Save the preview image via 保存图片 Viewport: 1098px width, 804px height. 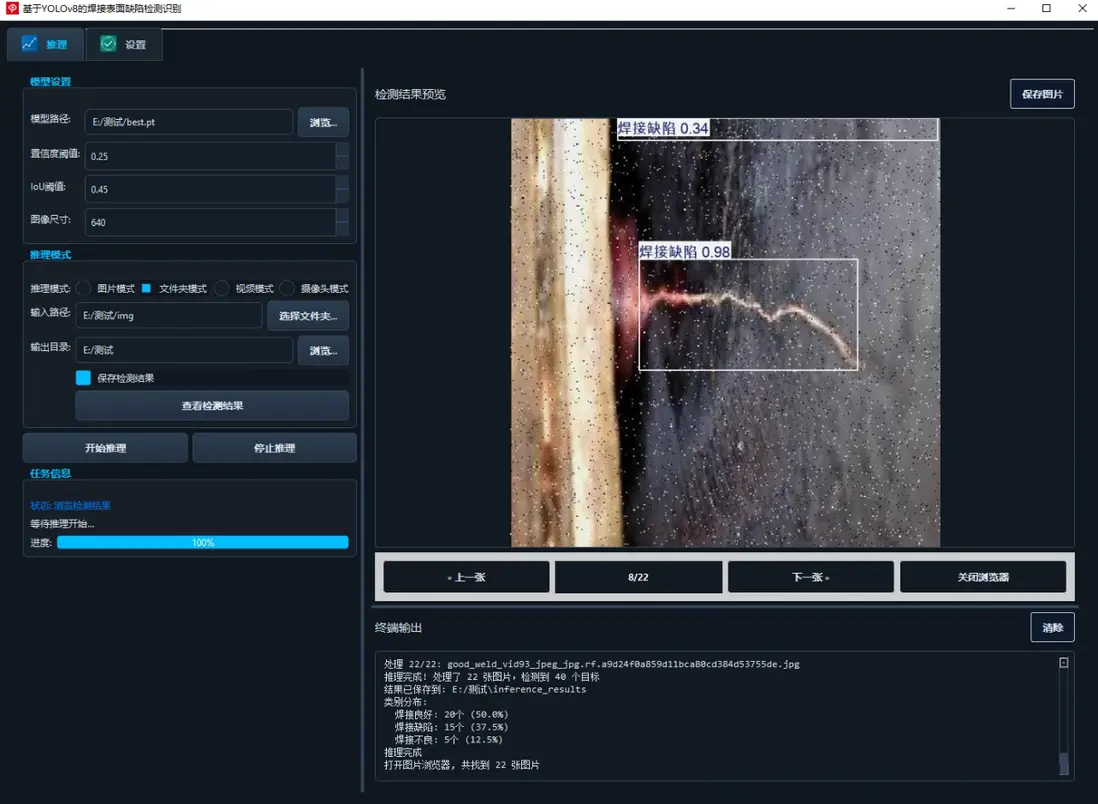[x=1041, y=93]
